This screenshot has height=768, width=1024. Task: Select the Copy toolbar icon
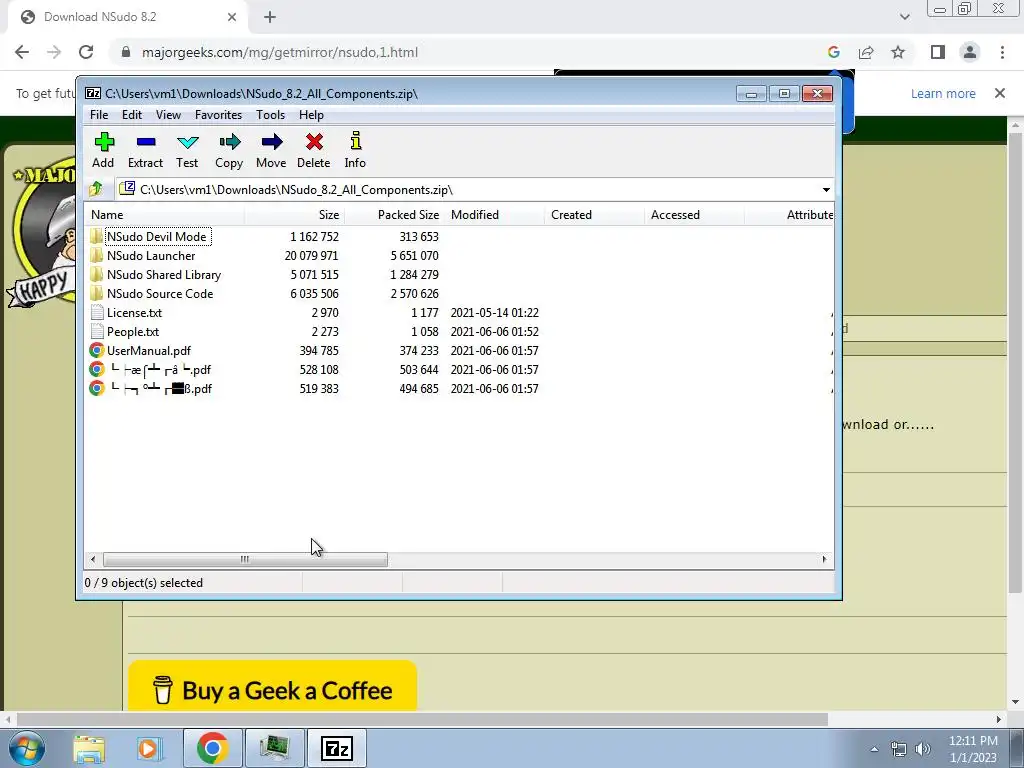(x=229, y=150)
